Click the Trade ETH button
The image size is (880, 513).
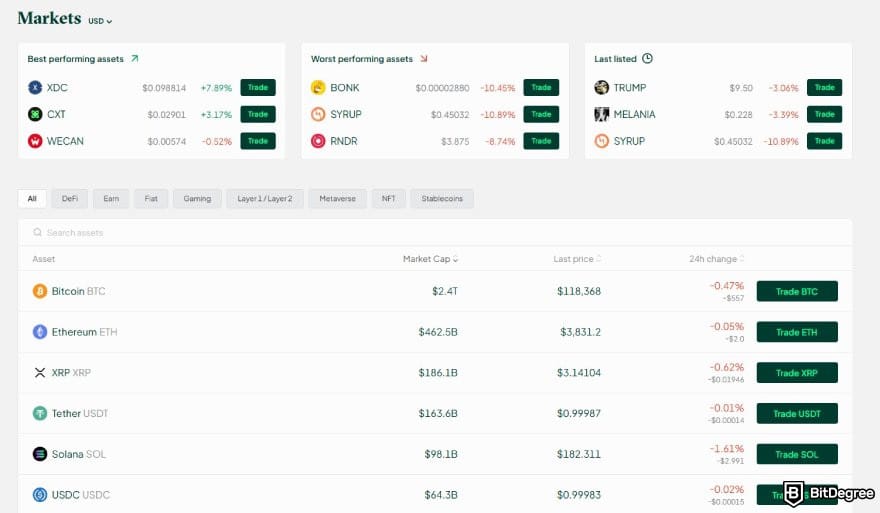[x=797, y=332]
